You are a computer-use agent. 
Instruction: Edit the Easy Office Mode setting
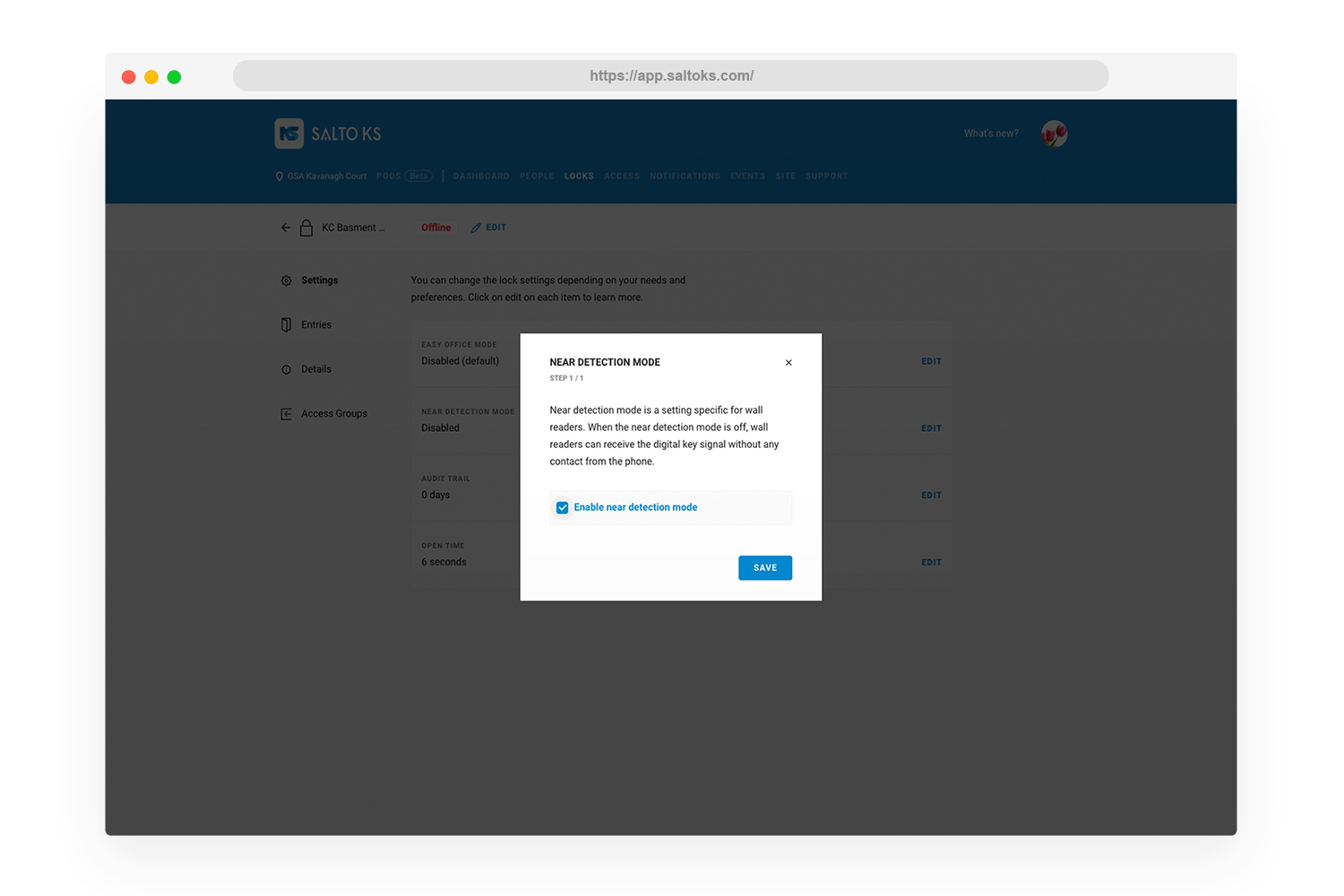[x=931, y=362]
